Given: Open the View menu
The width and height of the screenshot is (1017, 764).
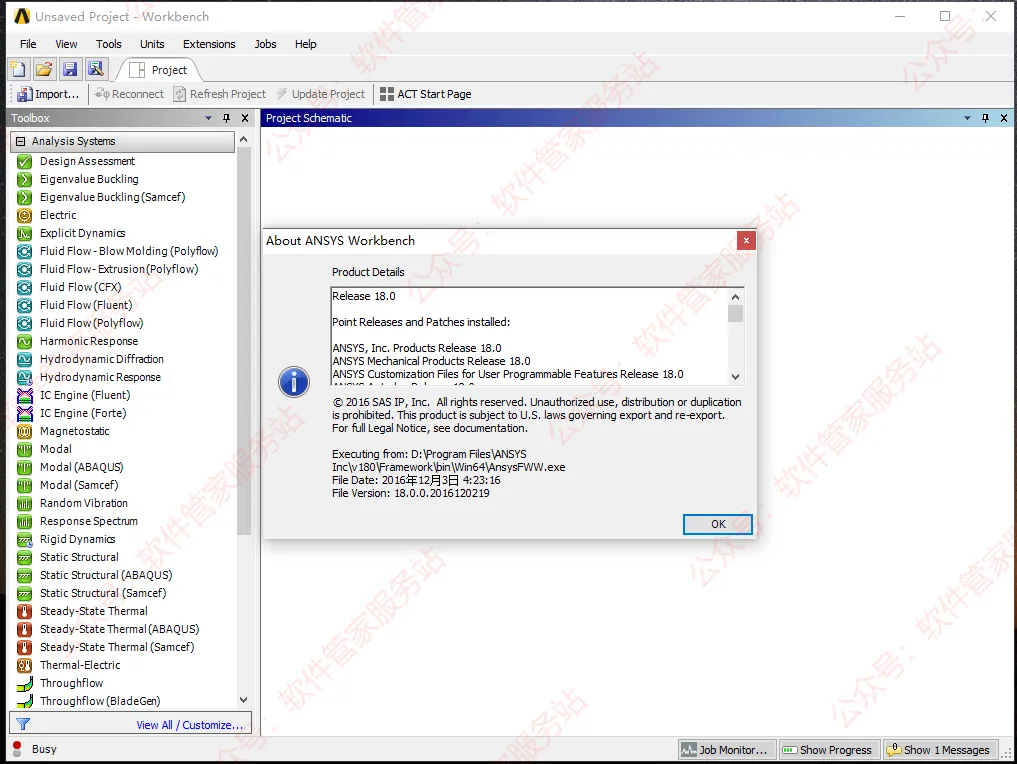Looking at the screenshot, I should pos(66,44).
